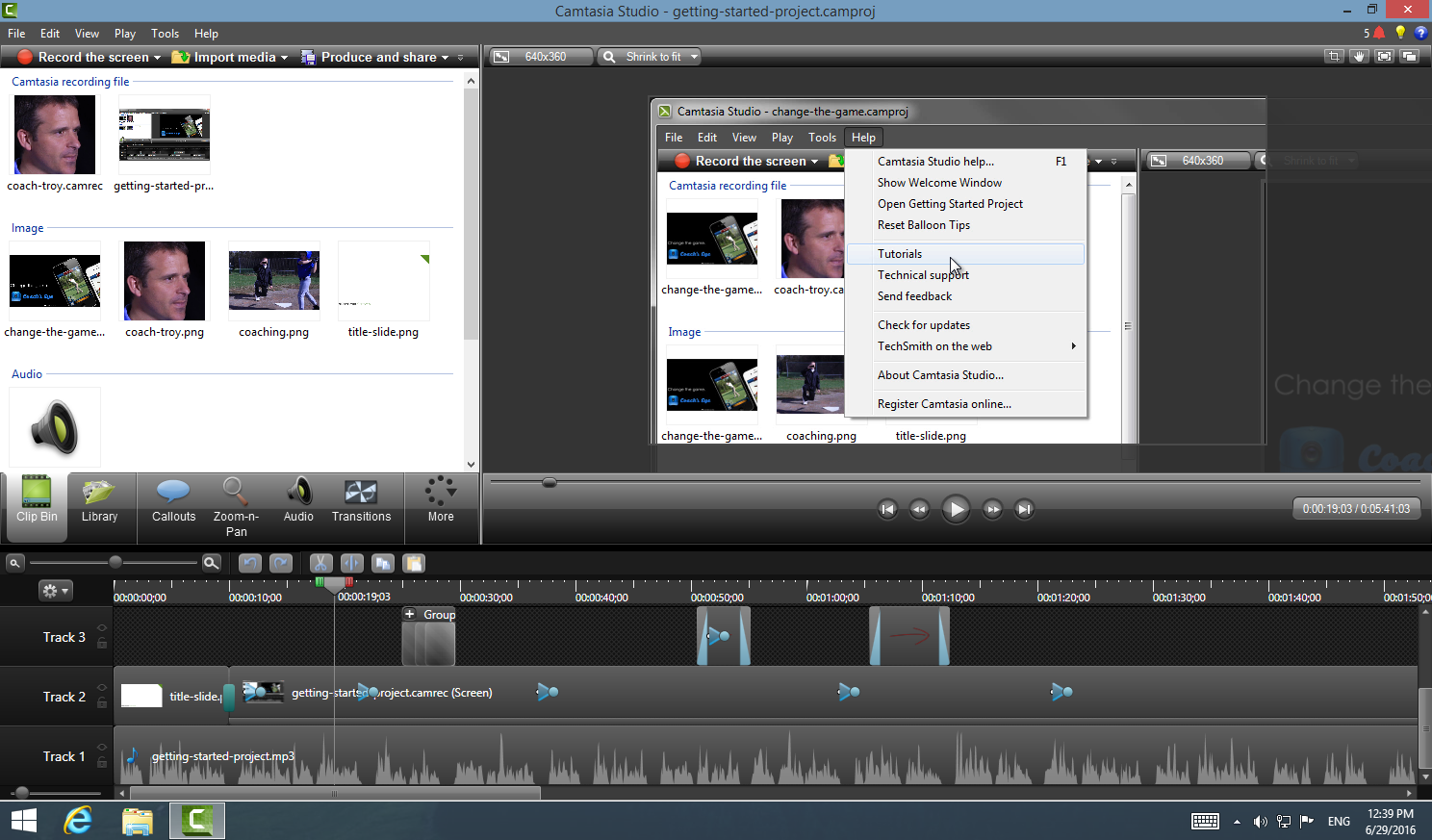Viewport: 1432px width, 840px height.
Task: Show hidden system tray icons
Action: point(1237,822)
